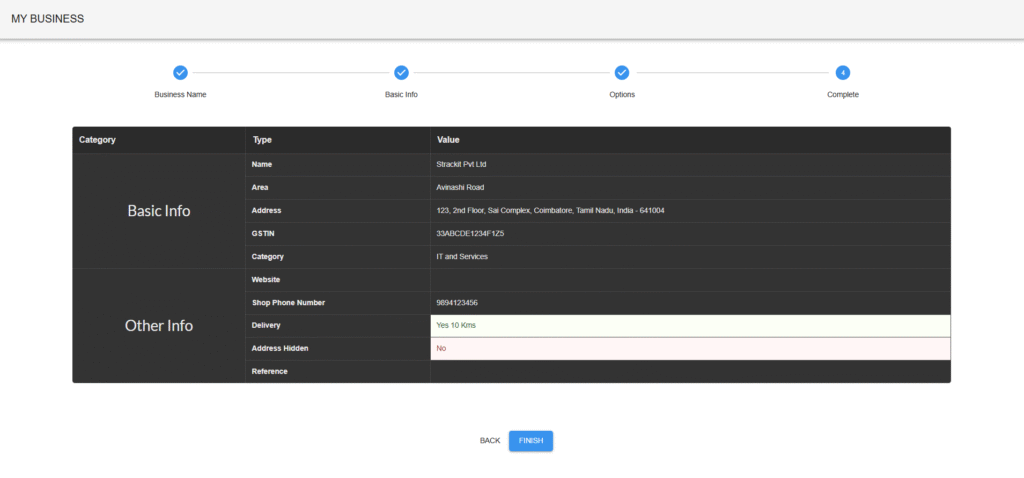Go back using the BACK button
This screenshot has width=1024, height=478.
pyautogui.click(x=490, y=441)
